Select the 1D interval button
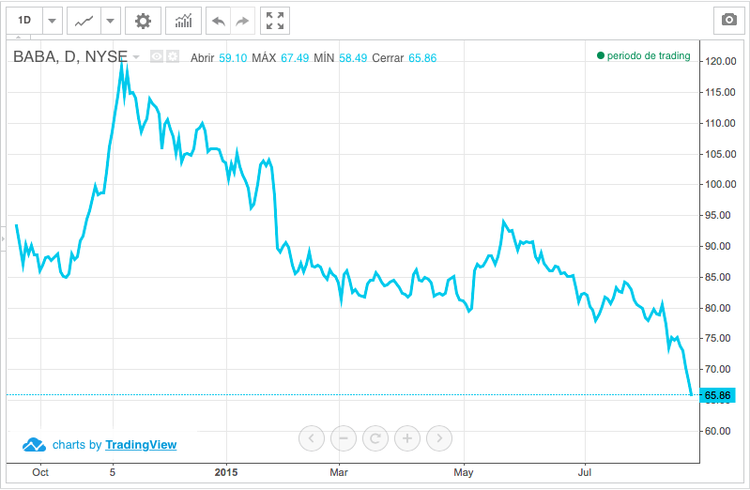Image resolution: width=750 pixels, height=490 pixels. 25,21
